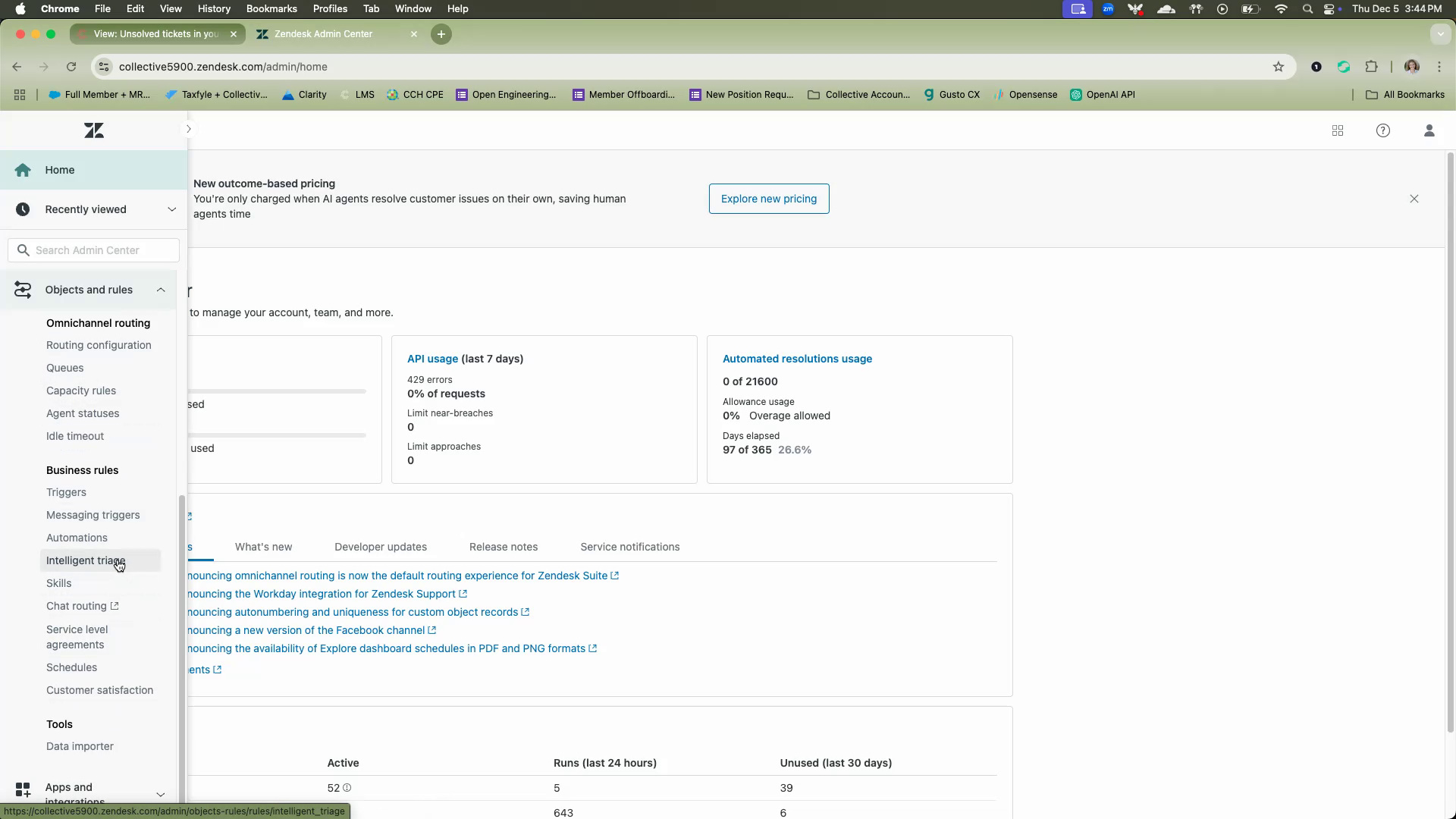
Task: Open Chrome extensions puzzle icon
Action: click(x=1371, y=67)
